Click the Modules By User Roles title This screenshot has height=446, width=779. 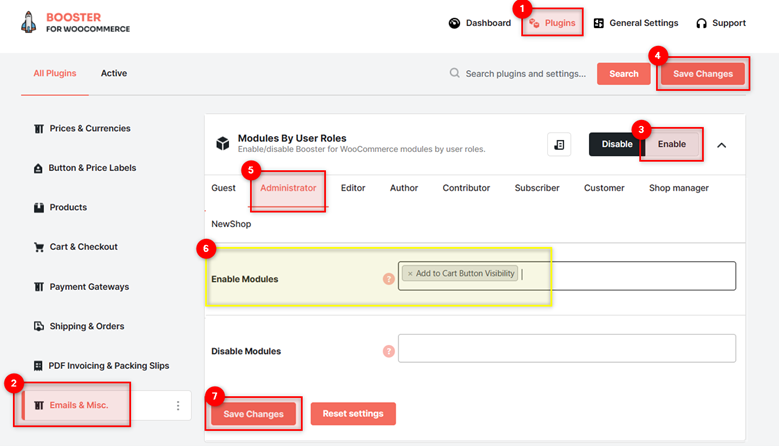click(x=292, y=139)
